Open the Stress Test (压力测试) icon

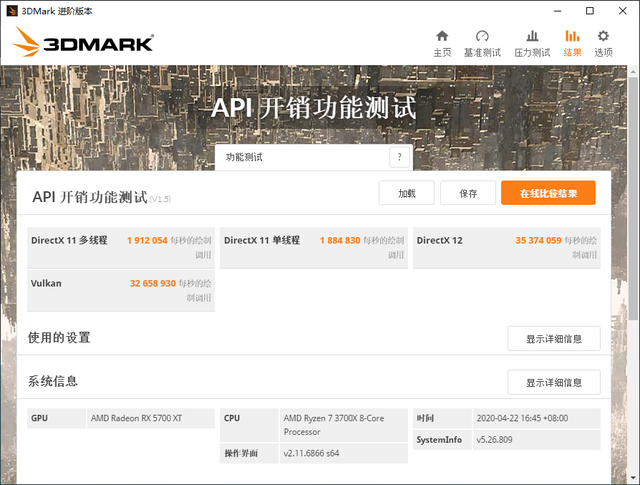(532, 36)
